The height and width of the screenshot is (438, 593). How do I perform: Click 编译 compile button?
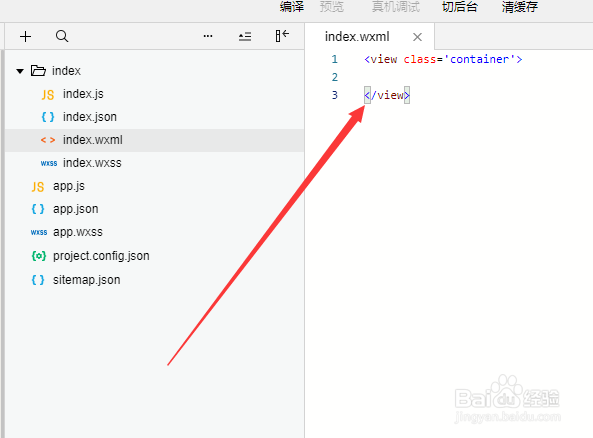click(292, 7)
